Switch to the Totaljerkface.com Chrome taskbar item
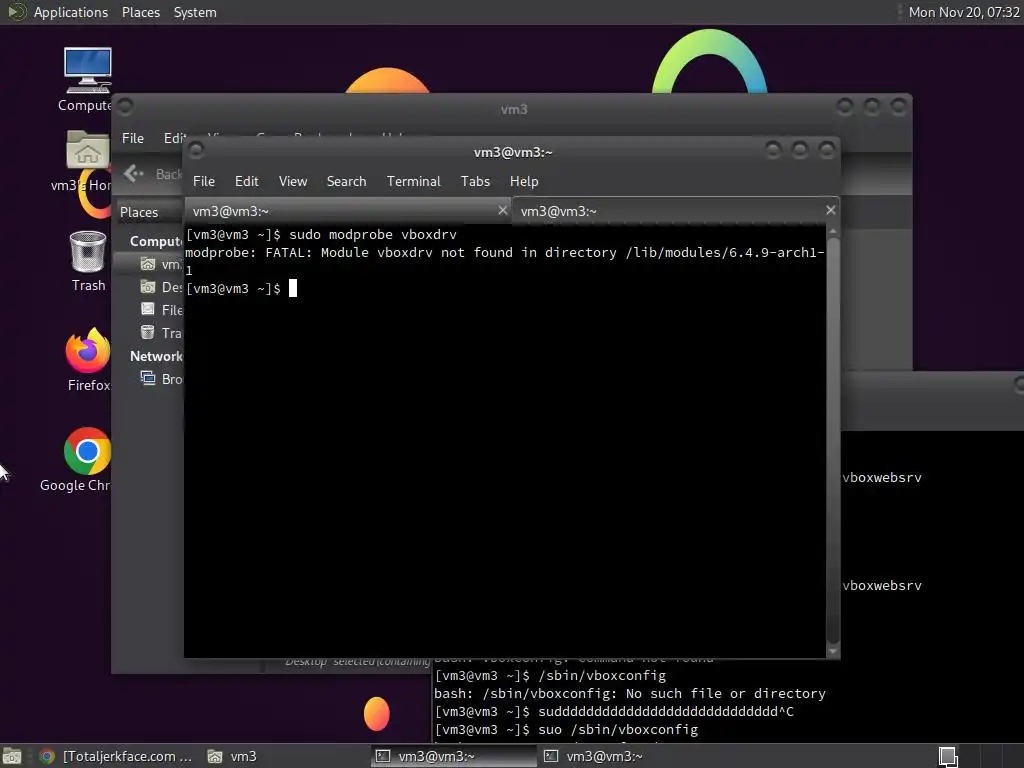 tap(116, 756)
